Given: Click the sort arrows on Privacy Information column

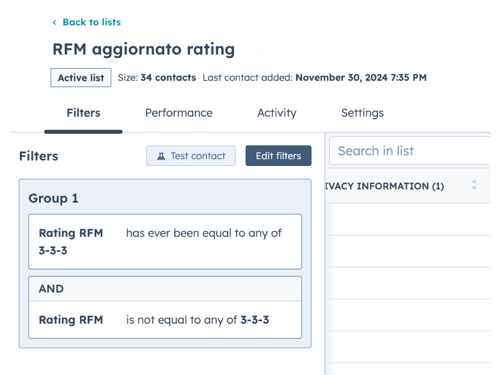Looking at the screenshot, I should (x=474, y=185).
